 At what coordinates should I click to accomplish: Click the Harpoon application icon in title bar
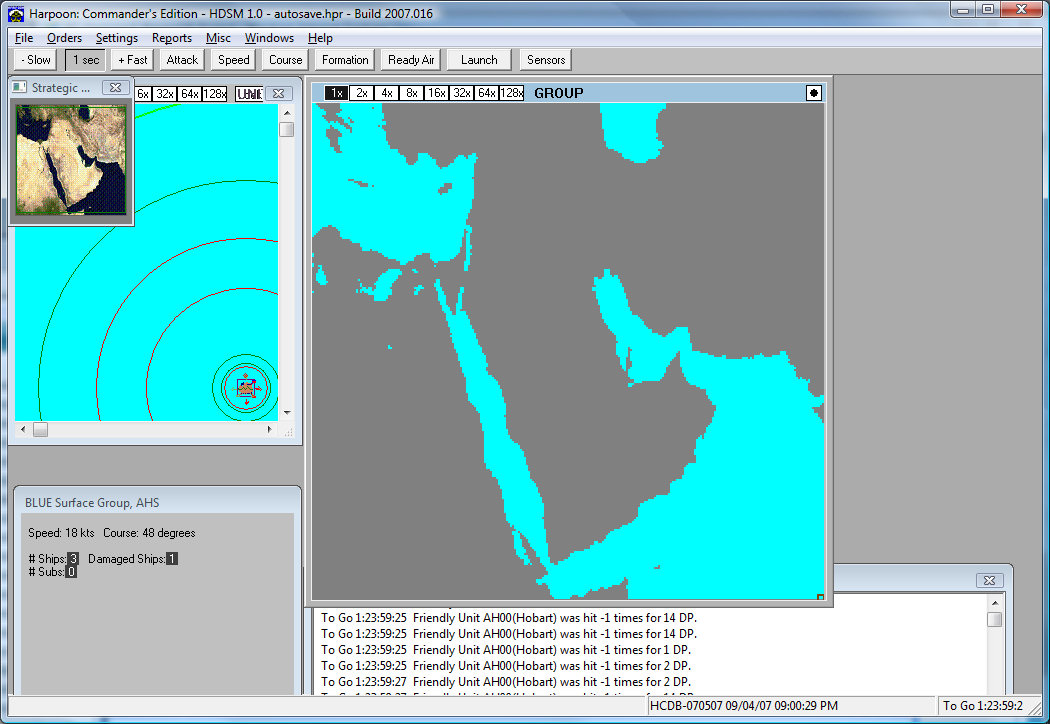coord(15,12)
